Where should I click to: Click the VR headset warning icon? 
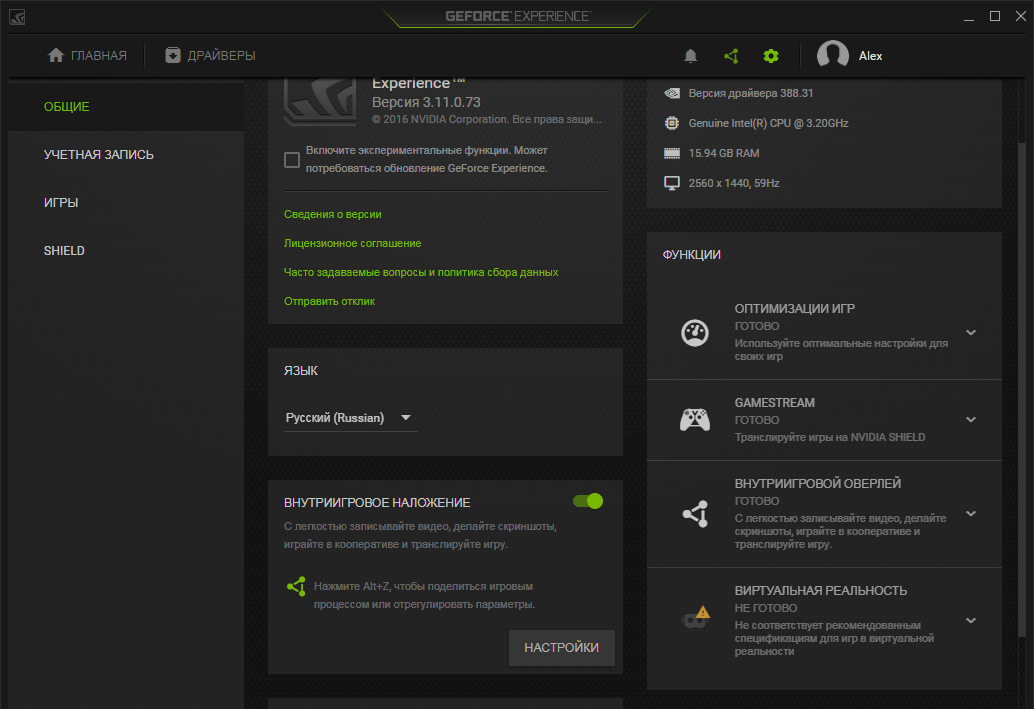tap(695, 617)
